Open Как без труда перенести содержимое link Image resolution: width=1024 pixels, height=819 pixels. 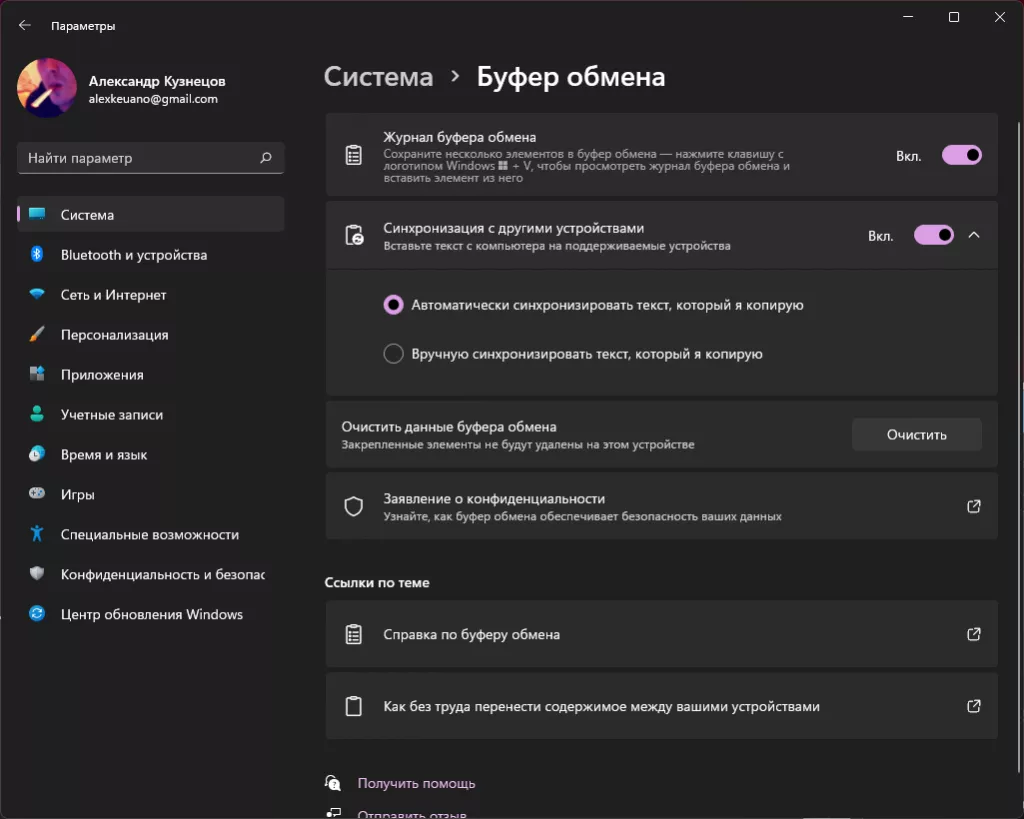click(x=601, y=706)
